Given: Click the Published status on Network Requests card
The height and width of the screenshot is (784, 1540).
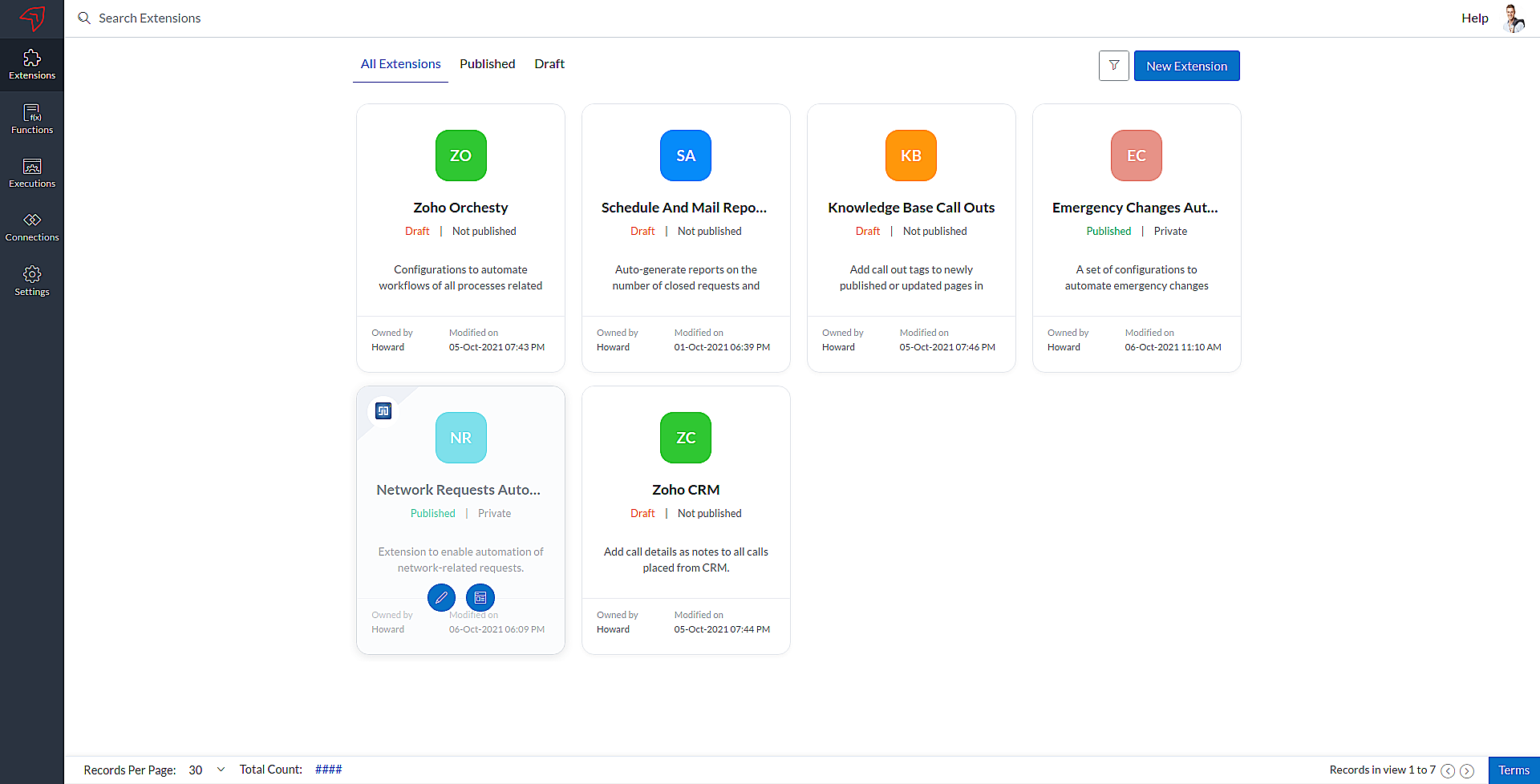Looking at the screenshot, I should click(x=433, y=514).
